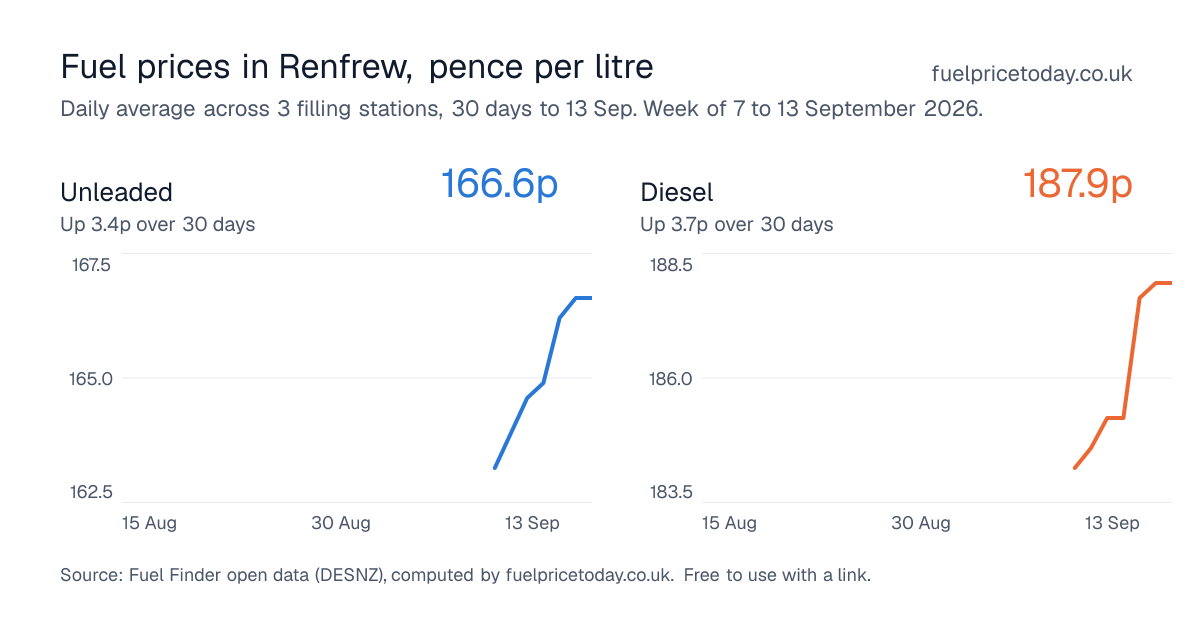Click the 188.5 axis label on the diesel chart
The image size is (1200, 630).
(671, 265)
